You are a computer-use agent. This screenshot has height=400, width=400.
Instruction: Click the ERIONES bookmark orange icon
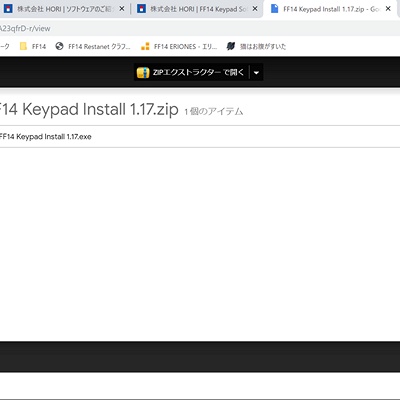pyautogui.click(x=145, y=46)
